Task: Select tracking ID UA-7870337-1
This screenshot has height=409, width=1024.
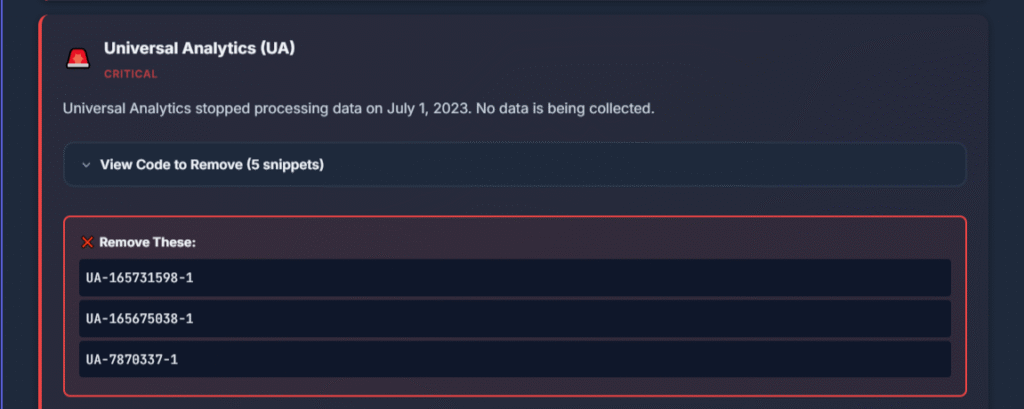Action: 131,359
